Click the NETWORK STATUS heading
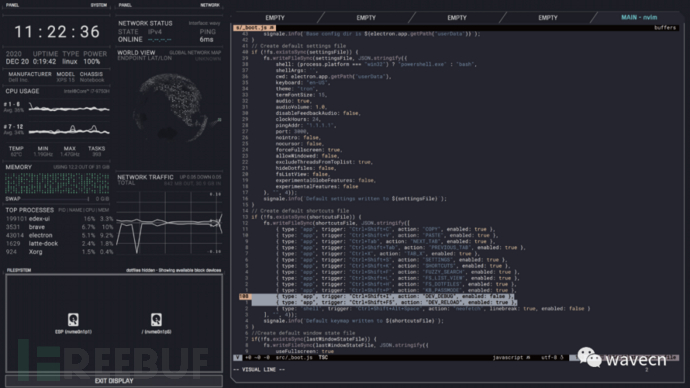690x388 pixels. (145, 23)
